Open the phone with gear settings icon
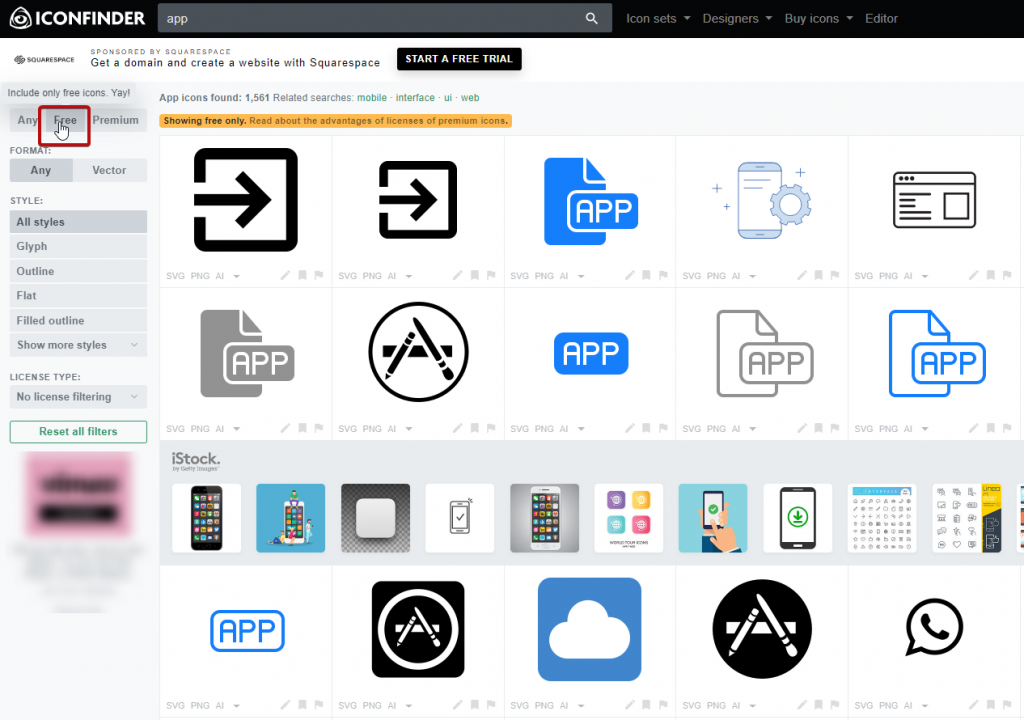 [x=761, y=200]
